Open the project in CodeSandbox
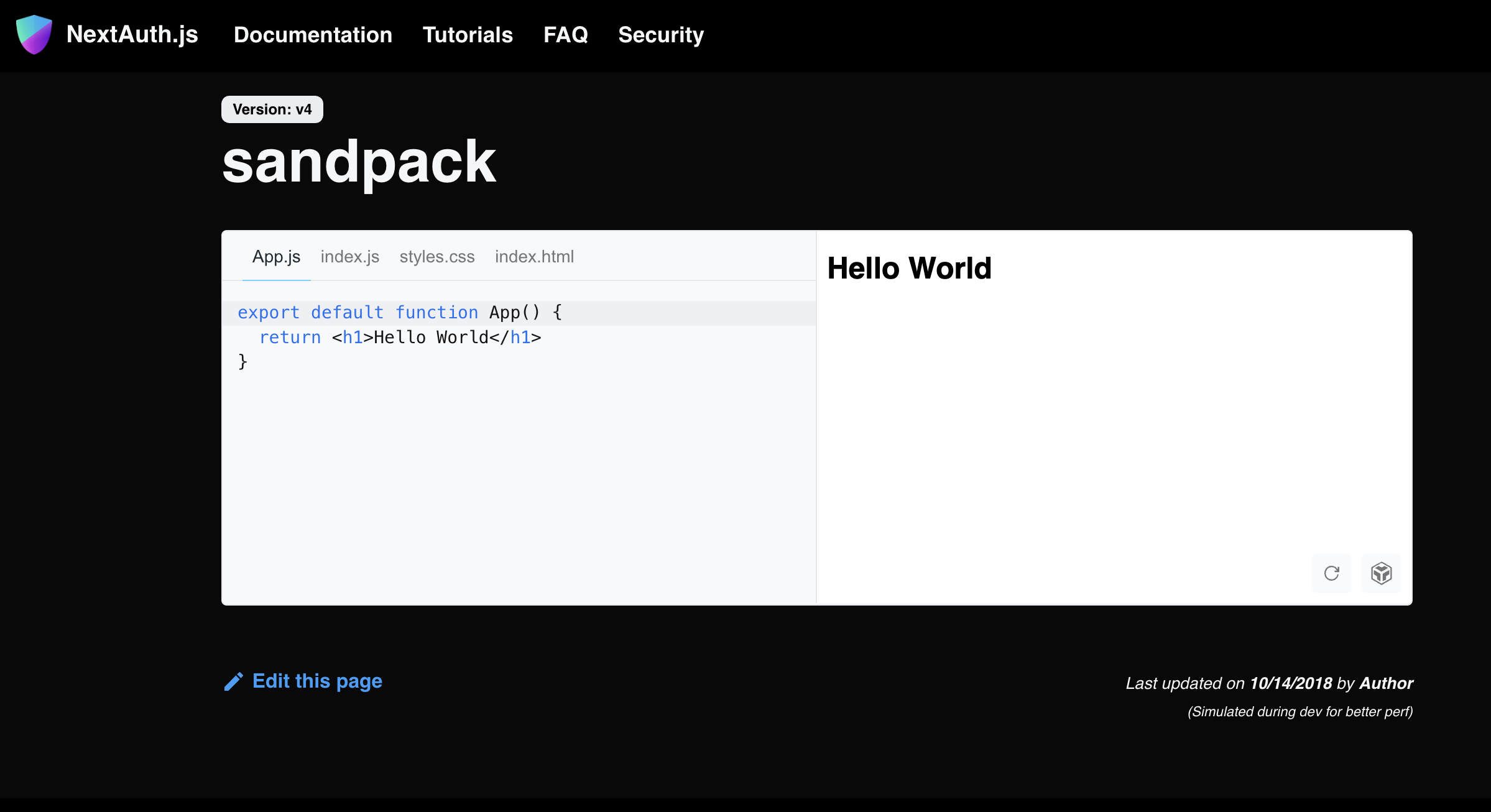The height and width of the screenshot is (812, 1491). tap(1381, 573)
